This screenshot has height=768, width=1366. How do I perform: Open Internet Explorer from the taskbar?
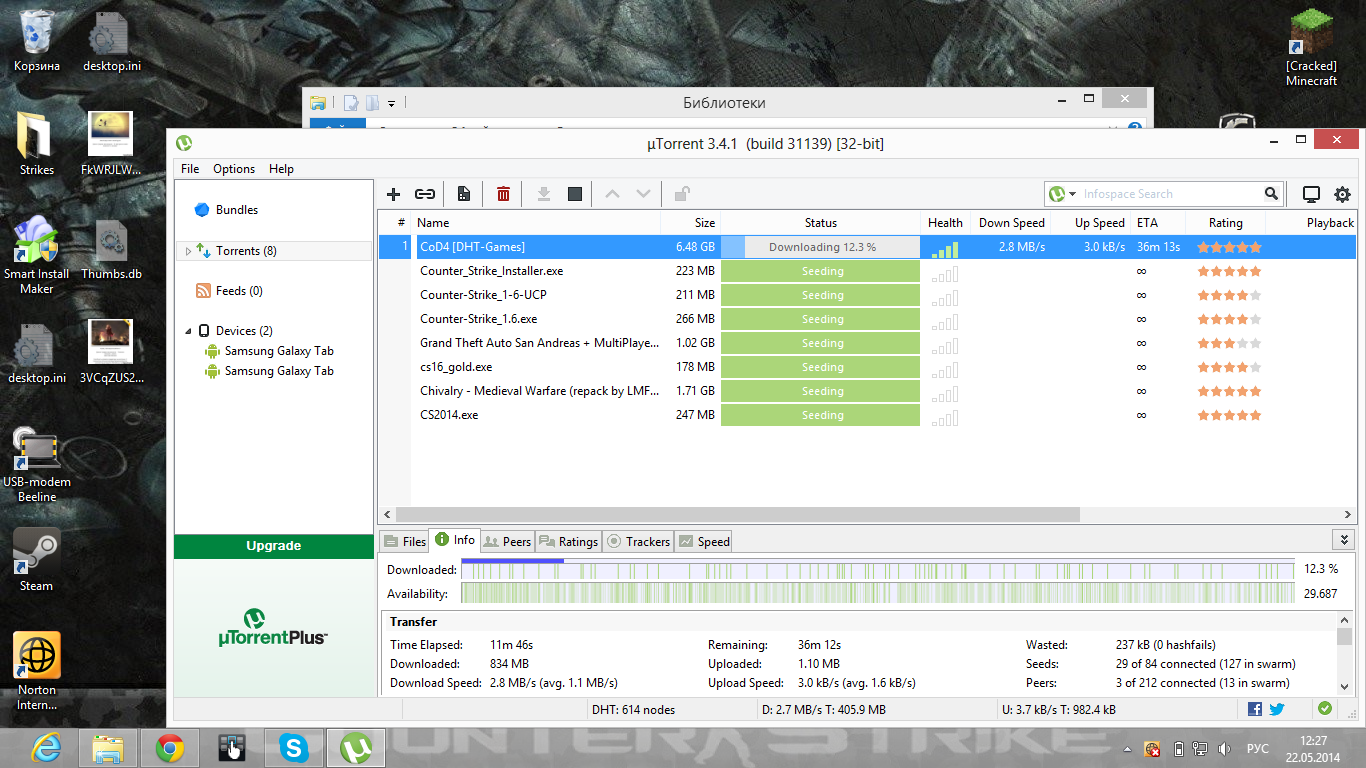[46, 747]
